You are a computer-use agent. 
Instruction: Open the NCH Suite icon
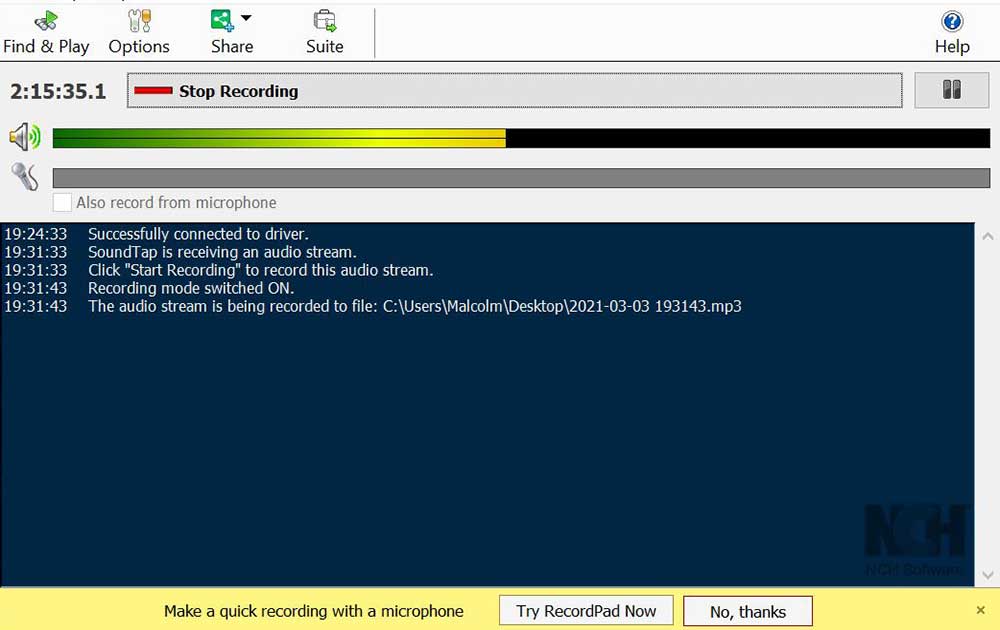[324, 32]
